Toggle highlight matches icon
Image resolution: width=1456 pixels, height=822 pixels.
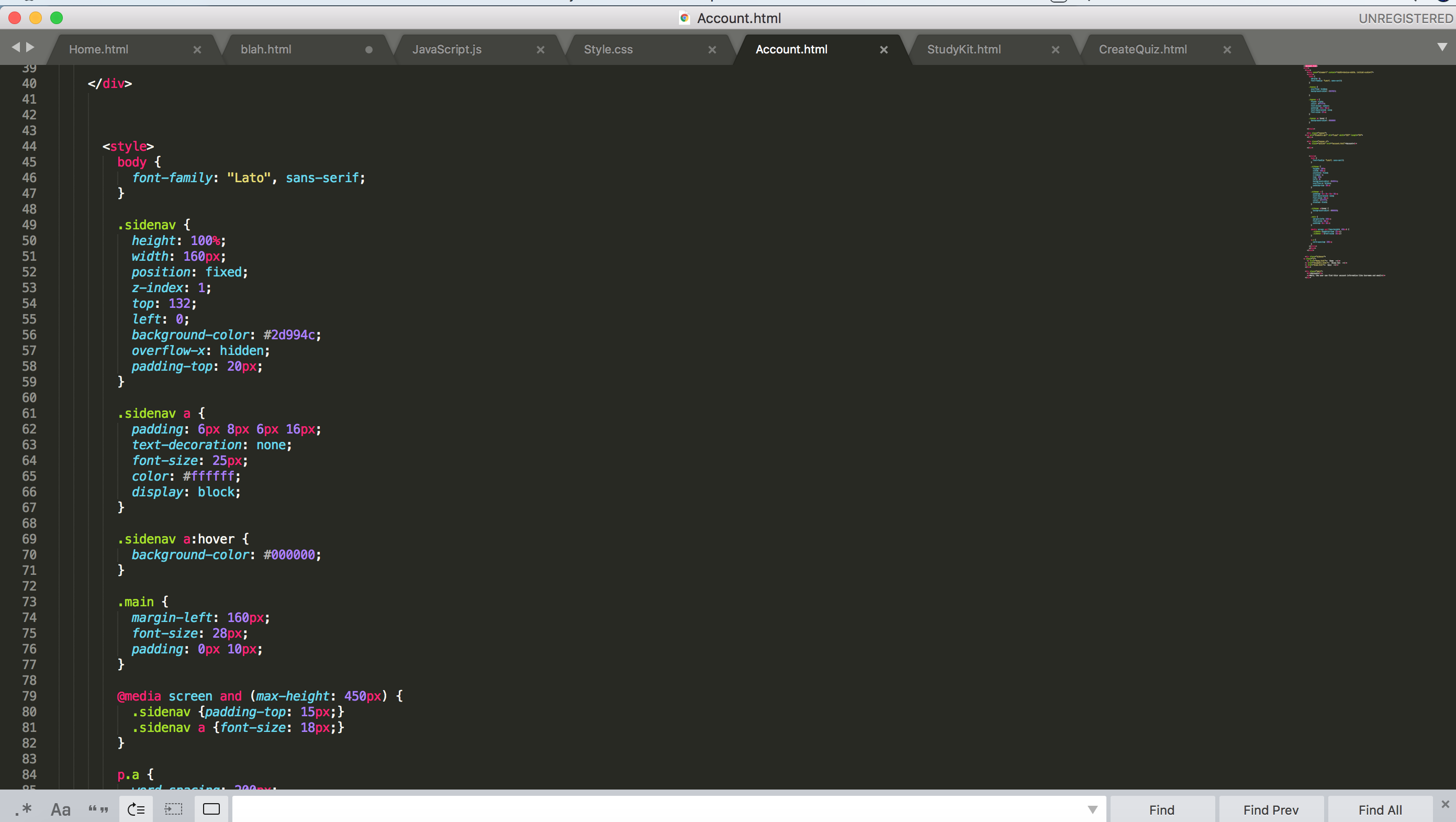pyautogui.click(x=211, y=809)
